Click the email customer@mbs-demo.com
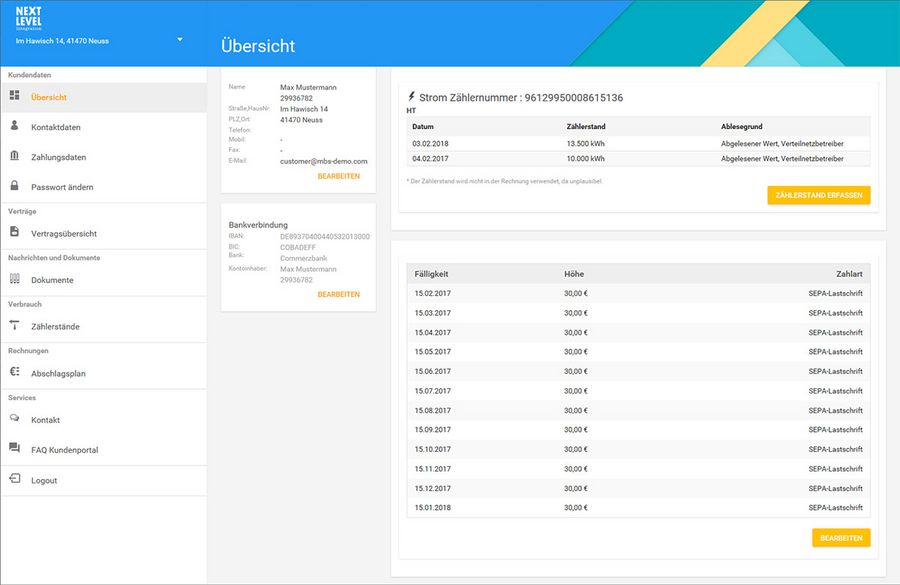 [x=324, y=161]
